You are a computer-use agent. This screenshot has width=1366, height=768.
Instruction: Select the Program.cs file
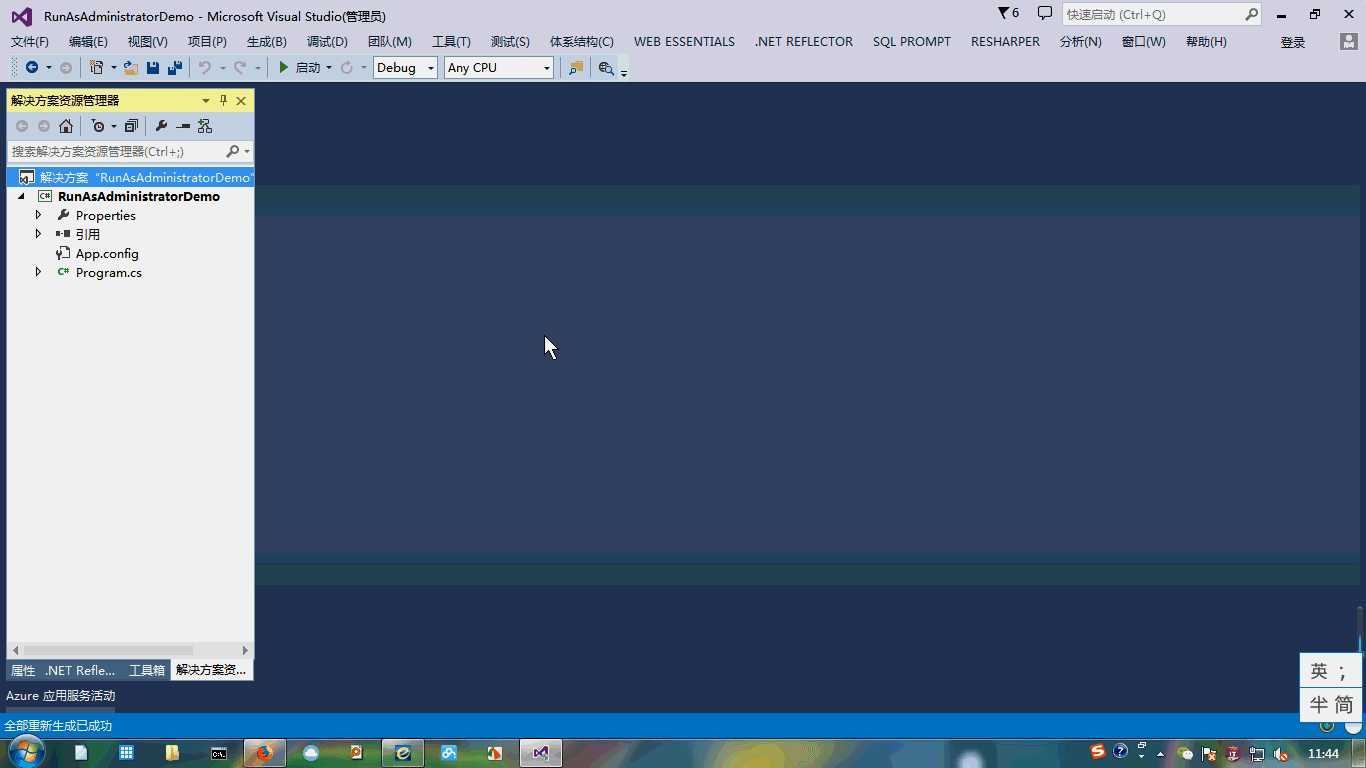click(109, 272)
